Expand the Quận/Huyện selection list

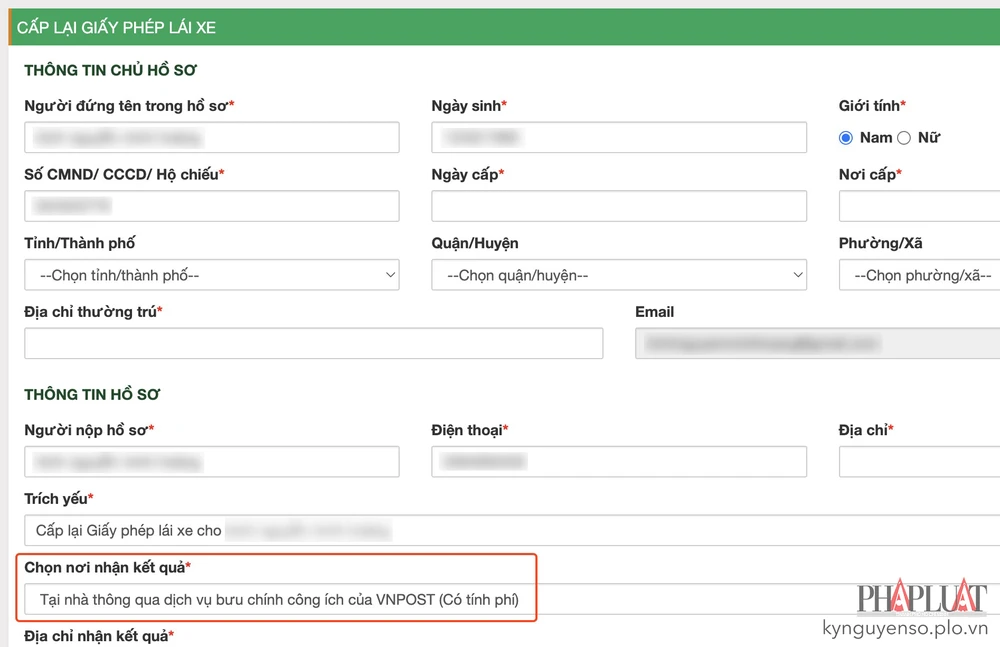click(x=619, y=275)
